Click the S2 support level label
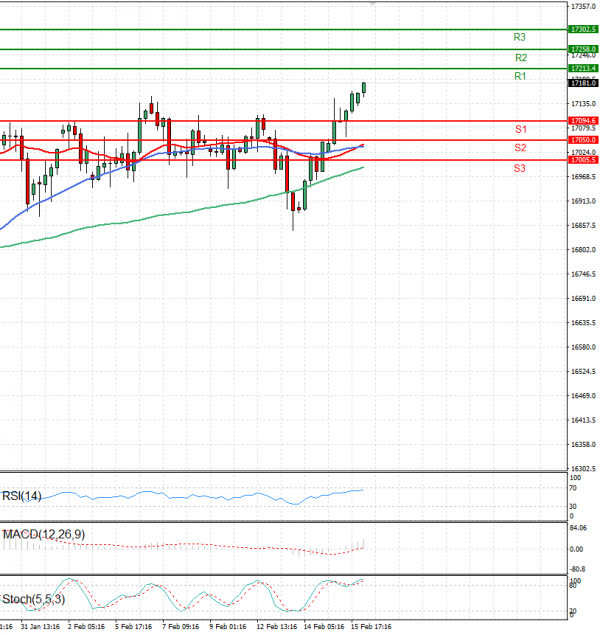The height and width of the screenshot is (635, 600). [520, 148]
